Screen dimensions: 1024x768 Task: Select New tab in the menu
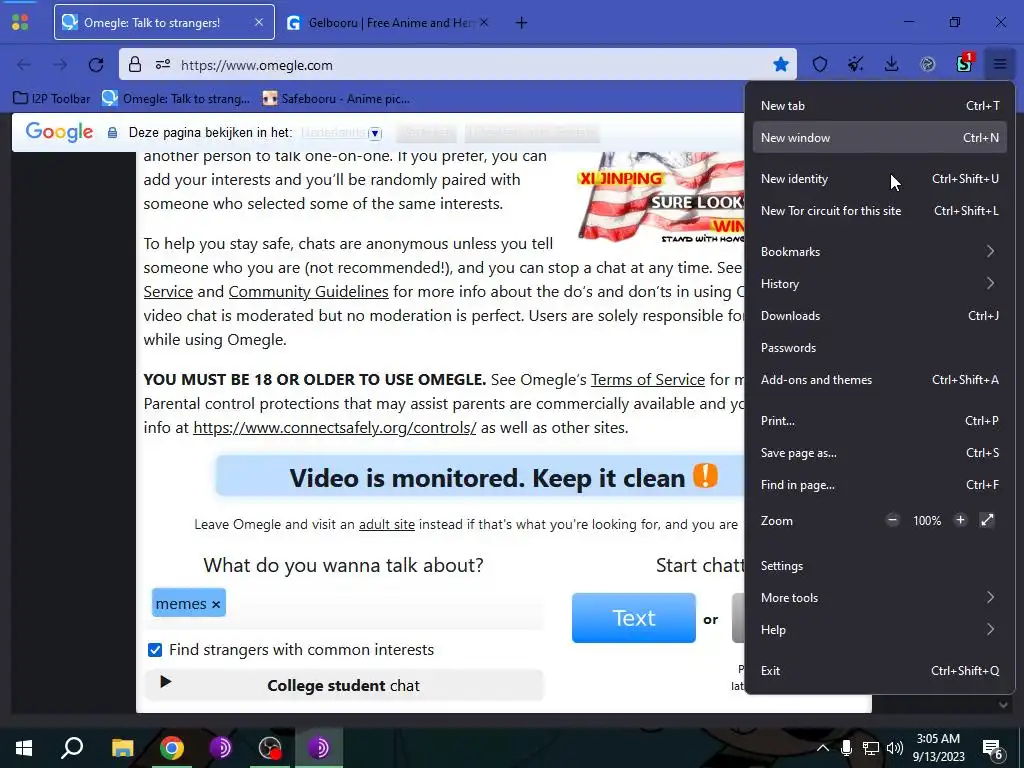click(x=880, y=105)
